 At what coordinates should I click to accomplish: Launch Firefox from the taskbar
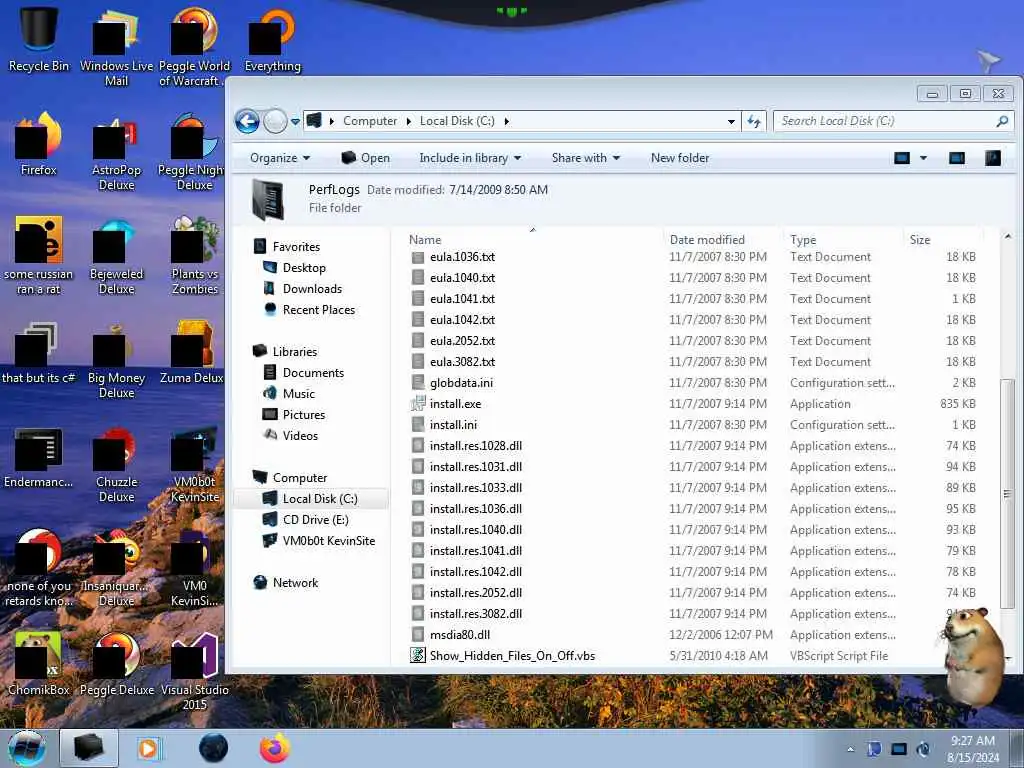(x=275, y=748)
